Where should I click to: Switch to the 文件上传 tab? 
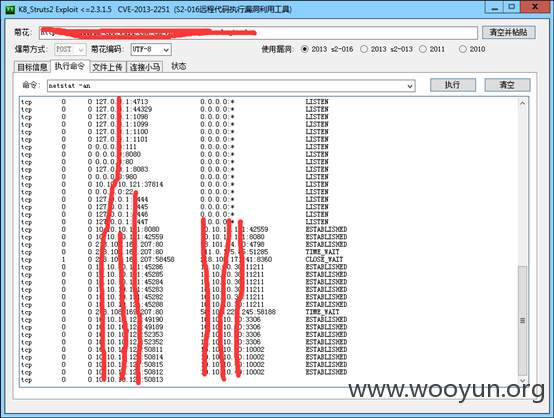[107, 67]
